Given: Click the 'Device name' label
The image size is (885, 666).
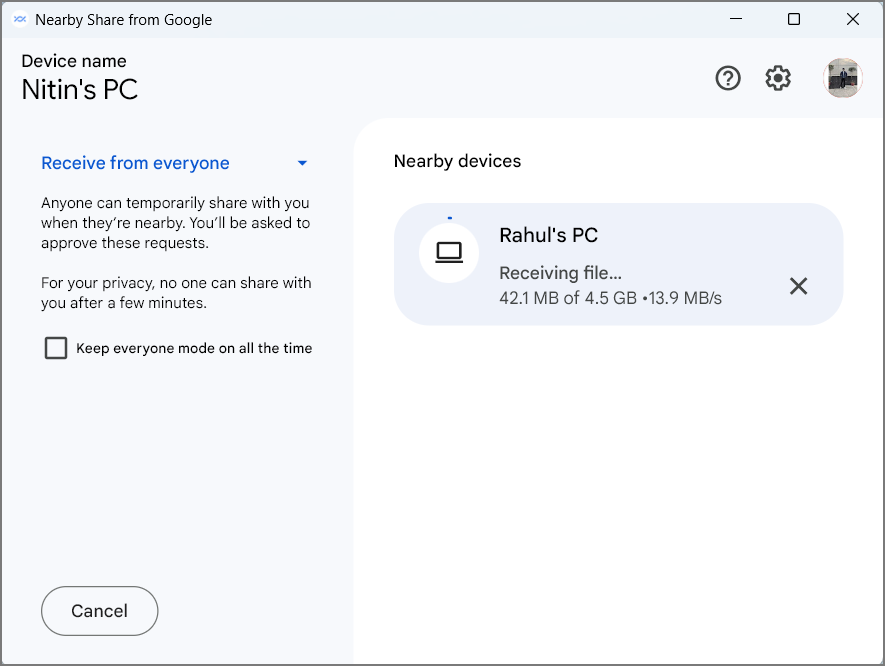Looking at the screenshot, I should (x=74, y=61).
